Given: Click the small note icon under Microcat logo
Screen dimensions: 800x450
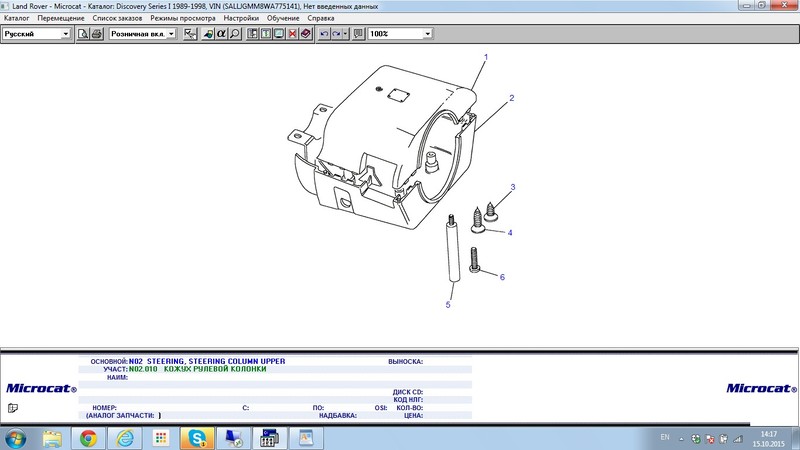Looking at the screenshot, I should [x=12, y=408].
